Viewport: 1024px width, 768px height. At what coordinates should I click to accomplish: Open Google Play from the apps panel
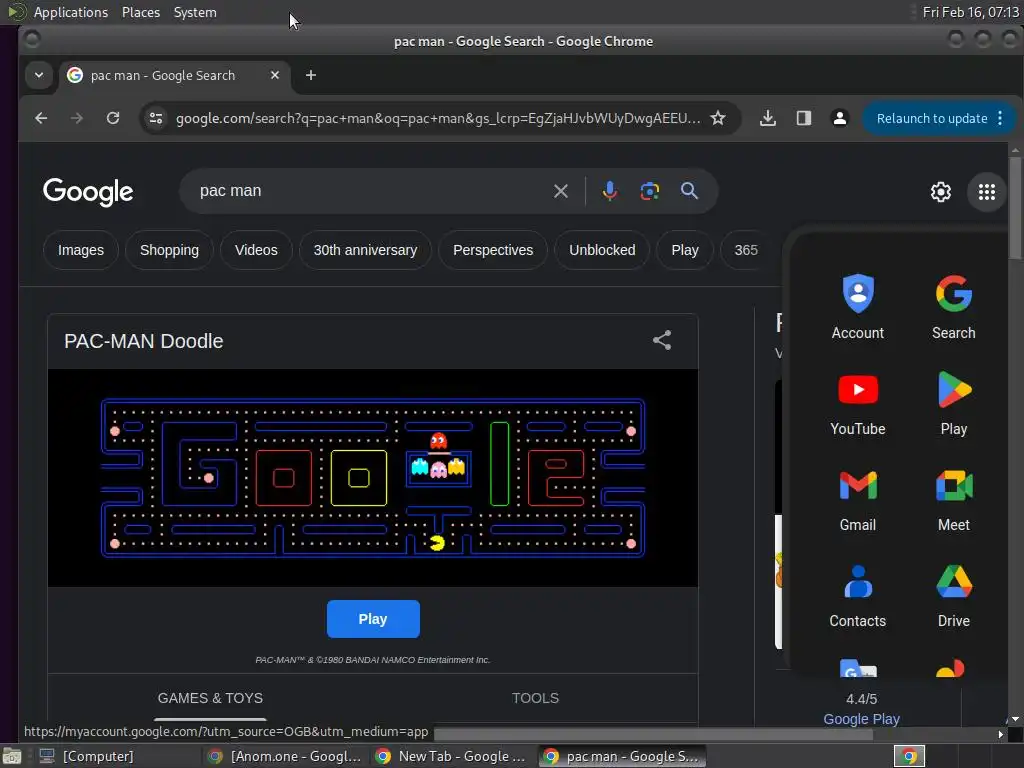pyautogui.click(x=953, y=403)
